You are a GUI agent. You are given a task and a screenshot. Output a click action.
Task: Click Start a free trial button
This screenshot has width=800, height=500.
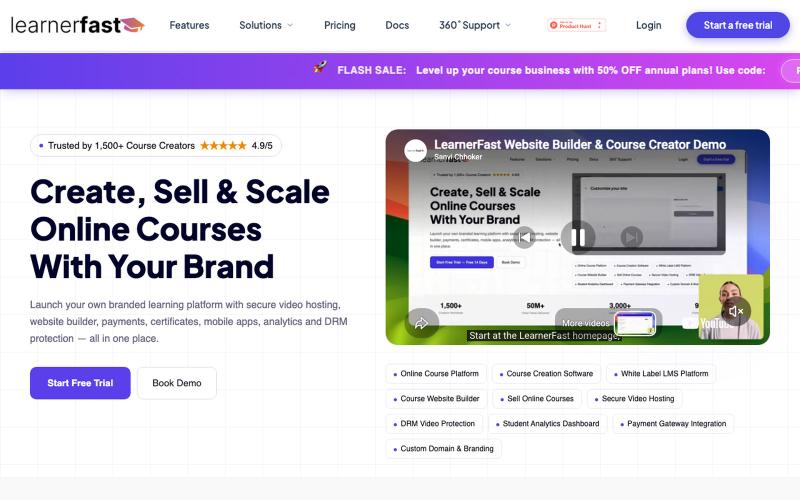[738, 25]
